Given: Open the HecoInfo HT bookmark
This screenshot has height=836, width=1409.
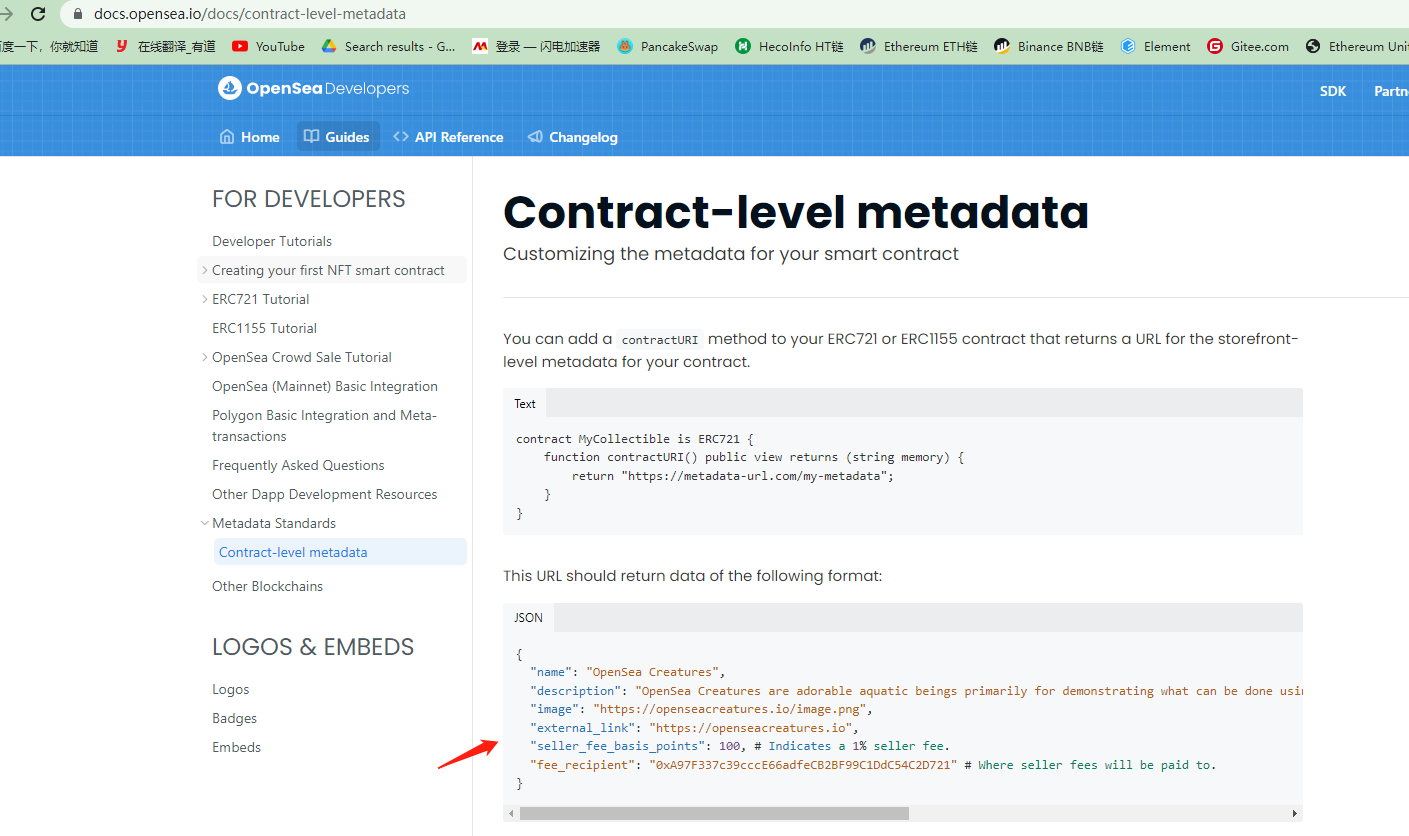Looking at the screenshot, I should pos(789,46).
